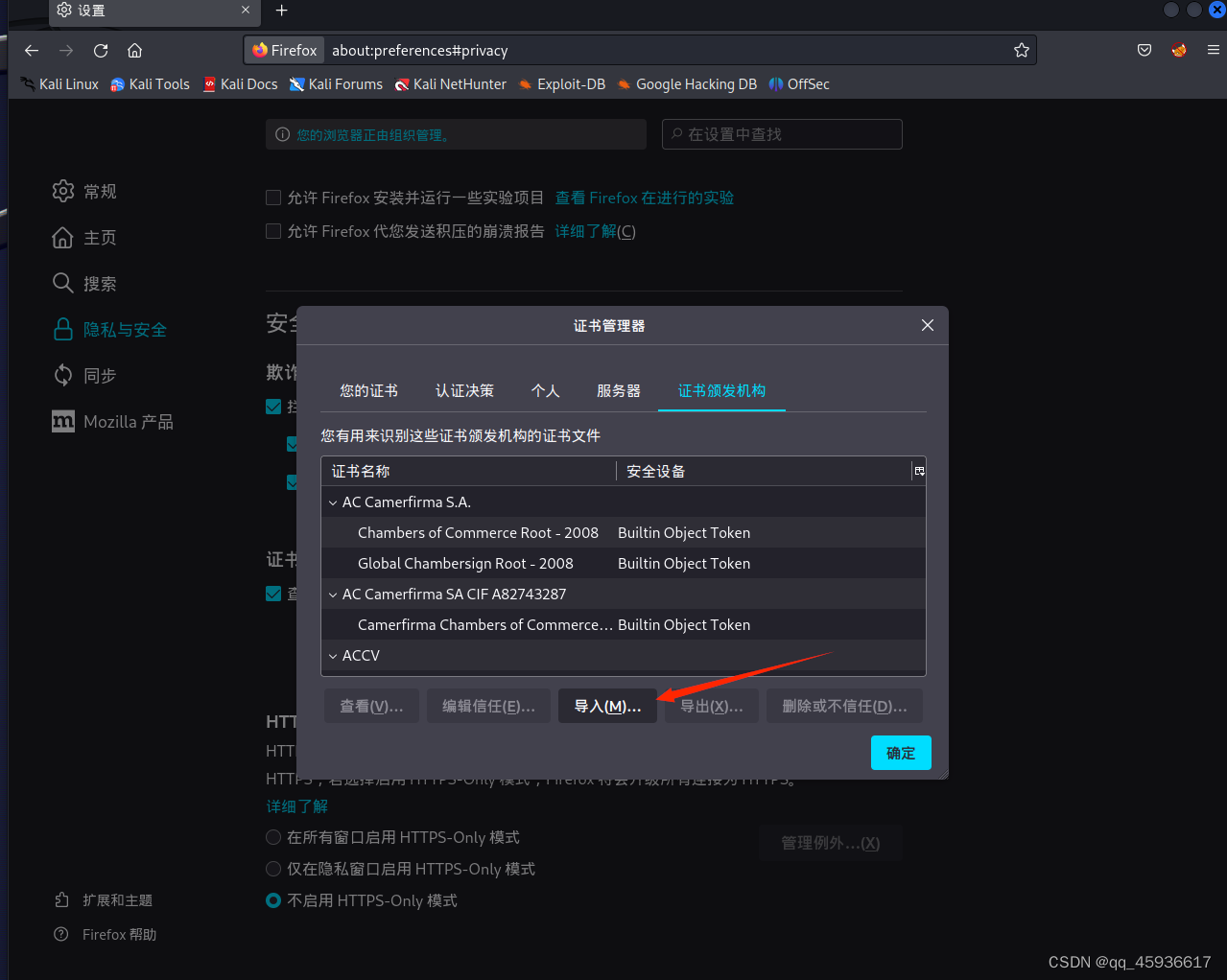The width and height of the screenshot is (1227, 980).
Task: Open the 详细了解(C) link for crash reports
Action: pos(595,231)
